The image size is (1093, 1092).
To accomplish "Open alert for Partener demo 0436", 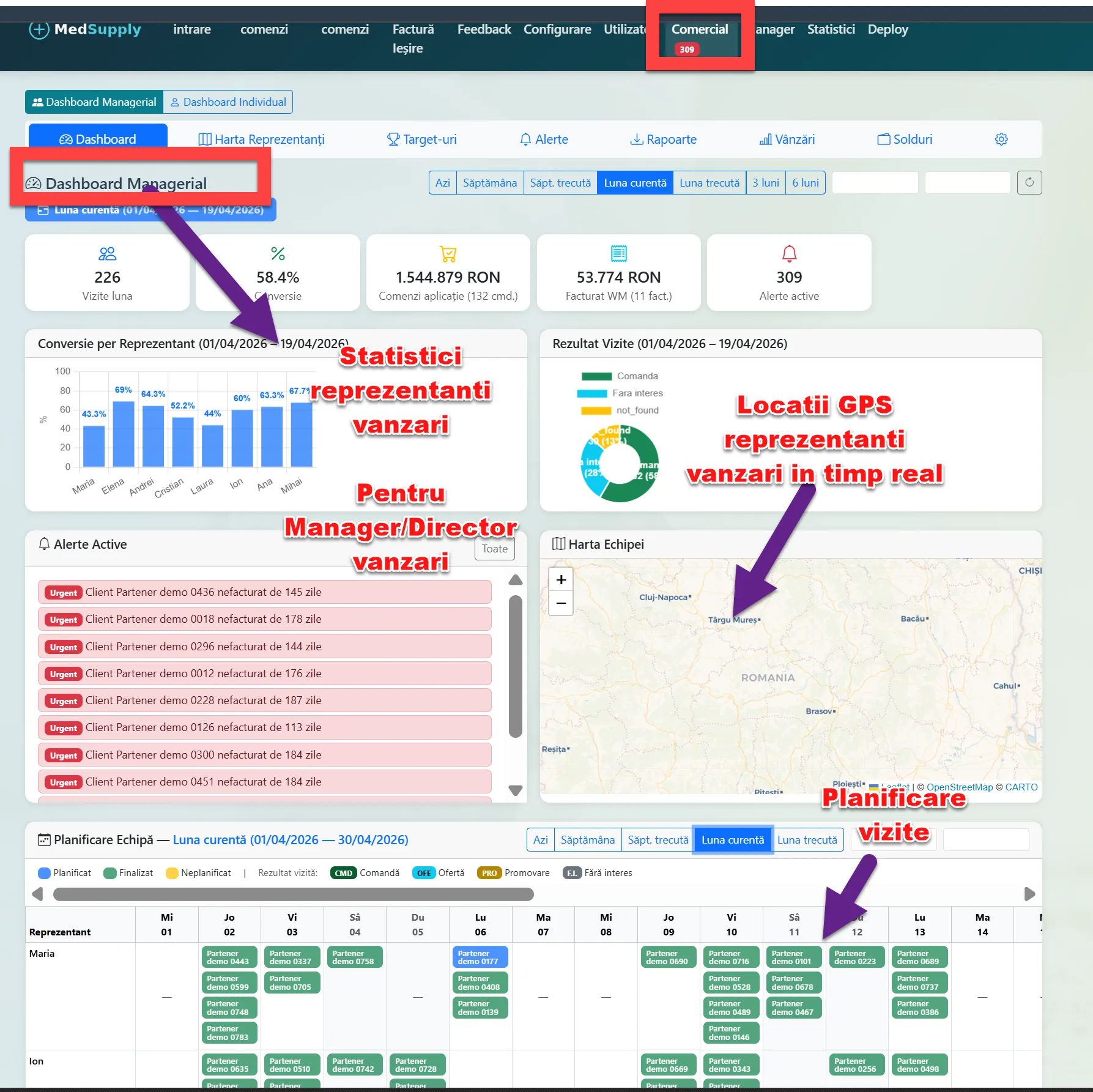I will [265, 592].
